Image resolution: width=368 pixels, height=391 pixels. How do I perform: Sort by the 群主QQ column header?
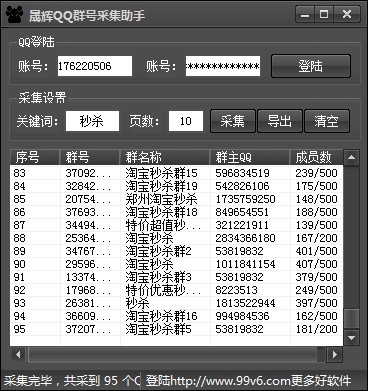pos(250,157)
